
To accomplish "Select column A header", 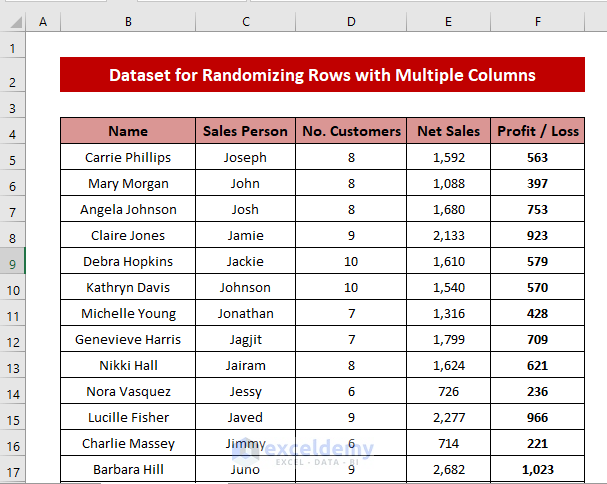I will click(x=43, y=22).
